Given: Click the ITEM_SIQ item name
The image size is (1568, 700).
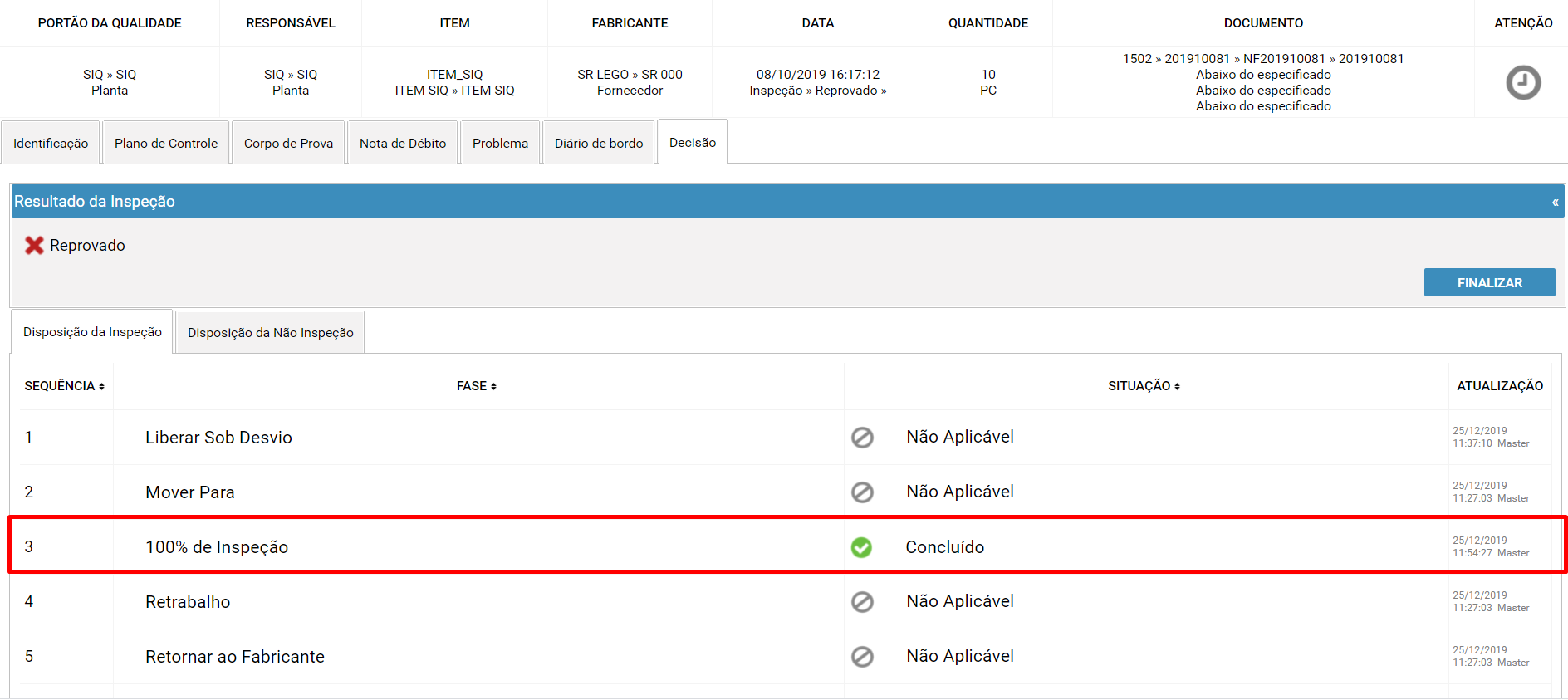Looking at the screenshot, I should (x=455, y=75).
